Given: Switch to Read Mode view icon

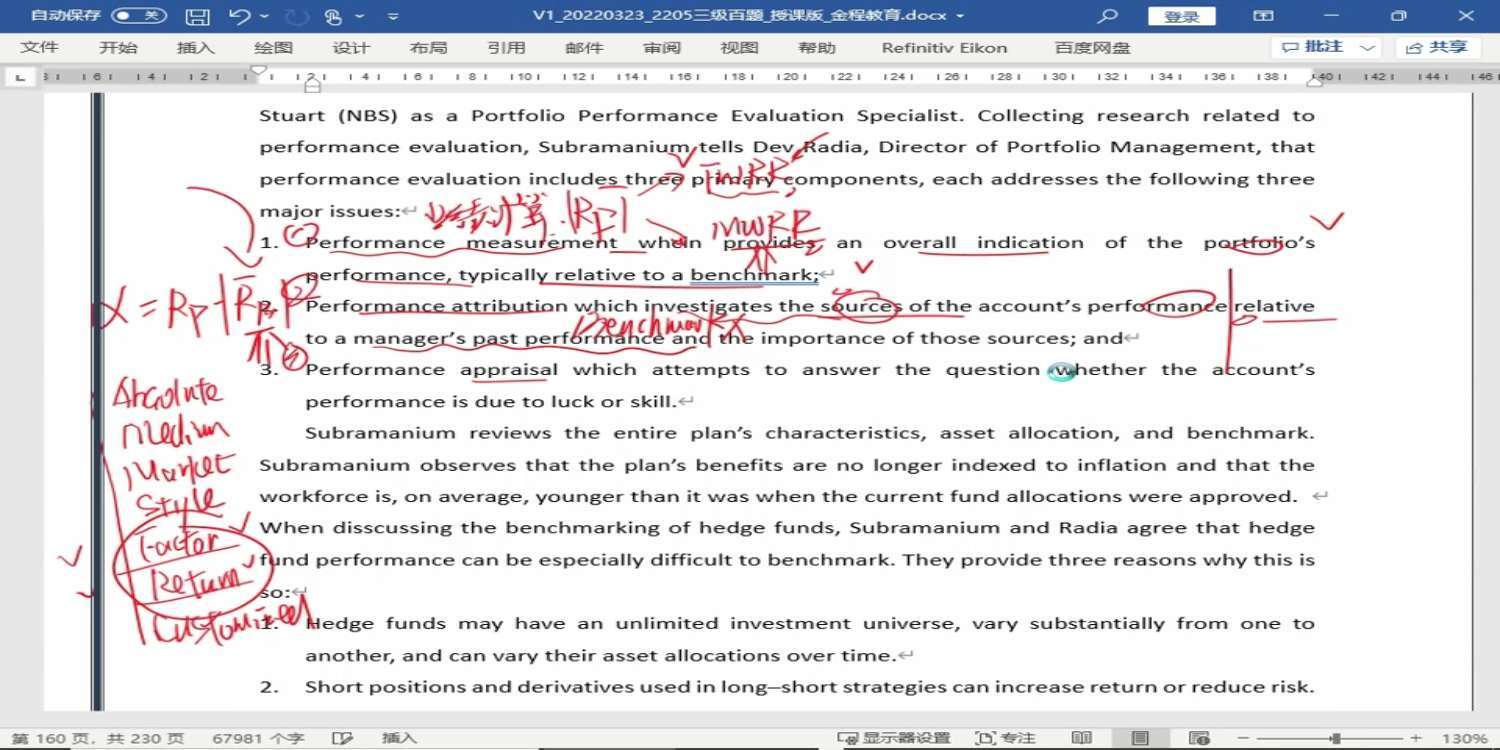Looking at the screenshot, I should pos(1081,738).
